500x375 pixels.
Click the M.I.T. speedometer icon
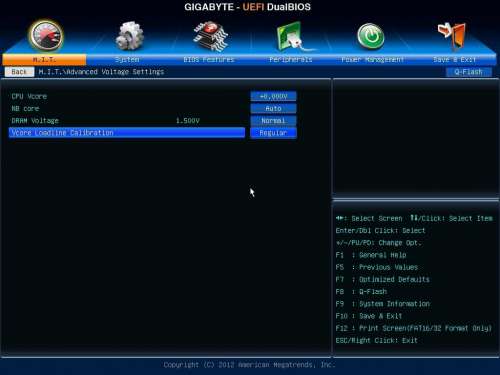pyautogui.click(x=46, y=35)
